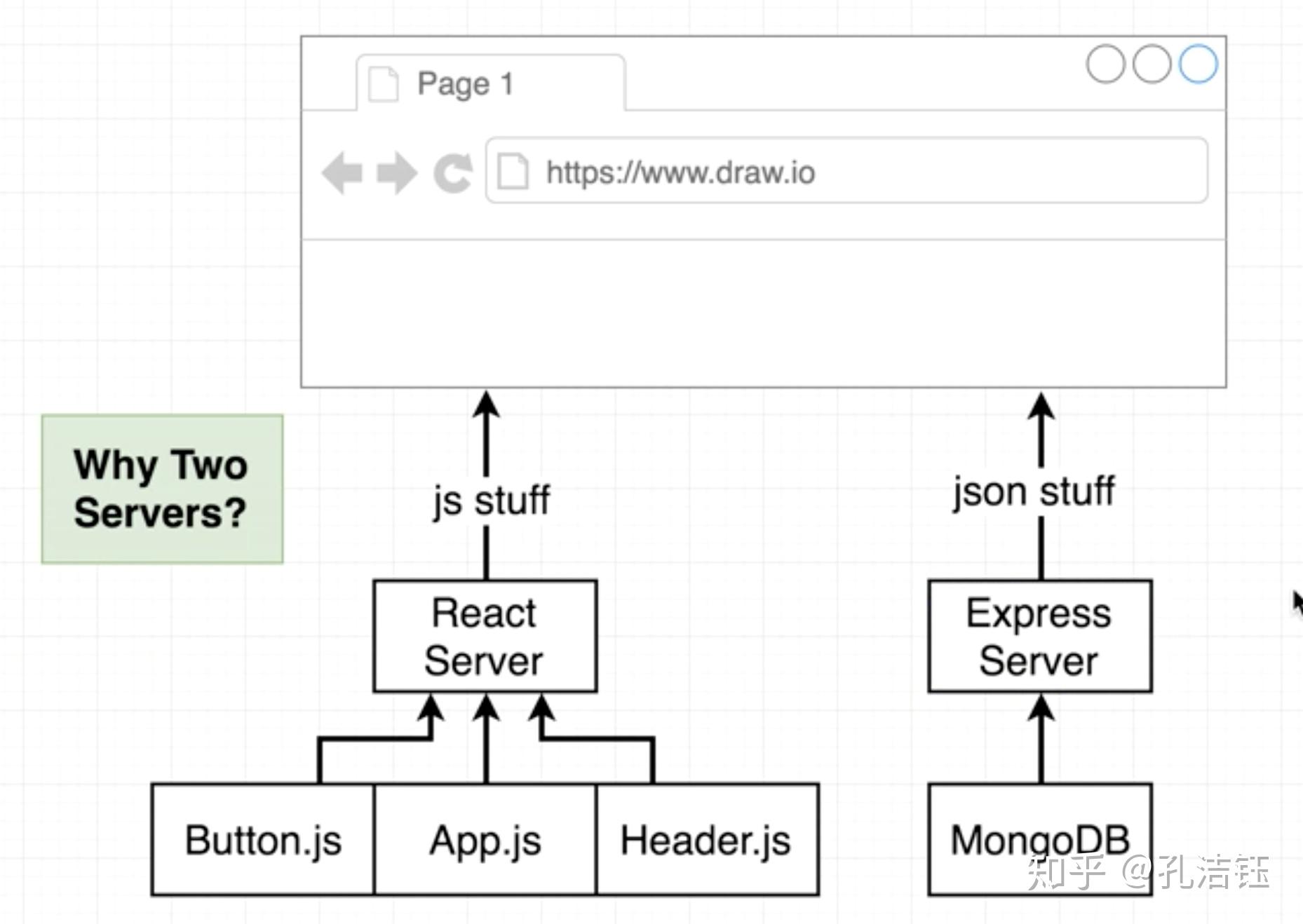The width and height of the screenshot is (1303, 924).
Task: Click the blue-outlined window circle button
Action: (1198, 64)
